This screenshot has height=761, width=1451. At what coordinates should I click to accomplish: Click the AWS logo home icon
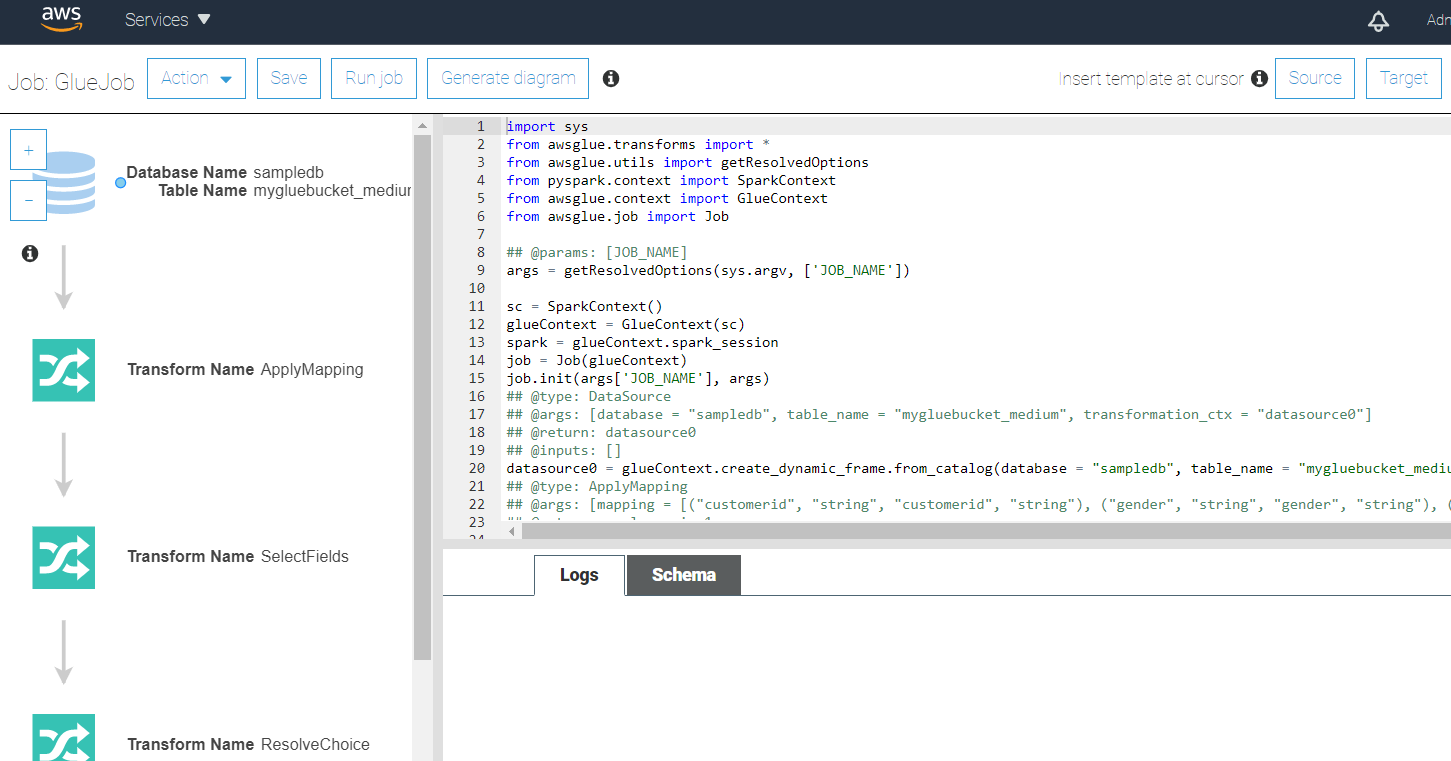pos(61,20)
